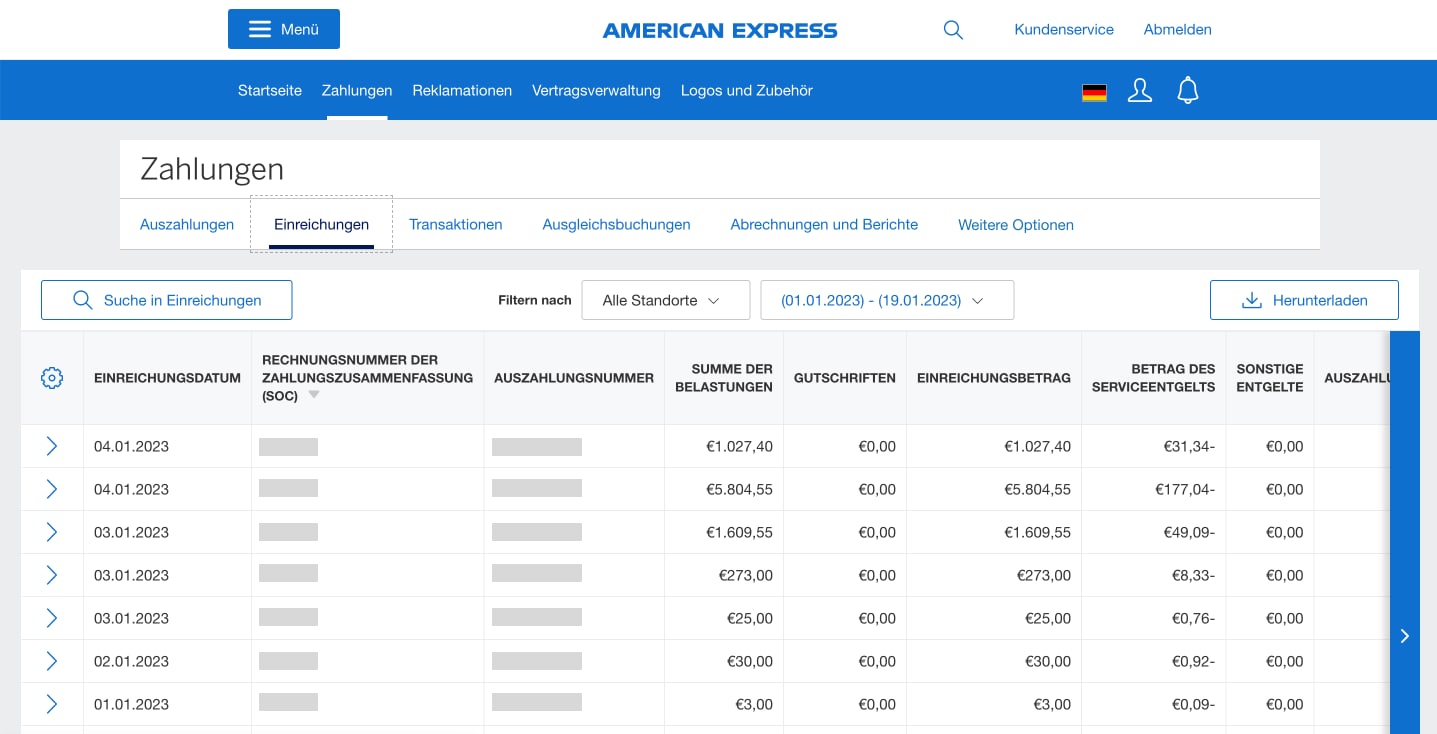The height and width of the screenshot is (734, 1437).
Task: Open Vertragsverwaltung from the navigation bar
Action: pos(596,90)
